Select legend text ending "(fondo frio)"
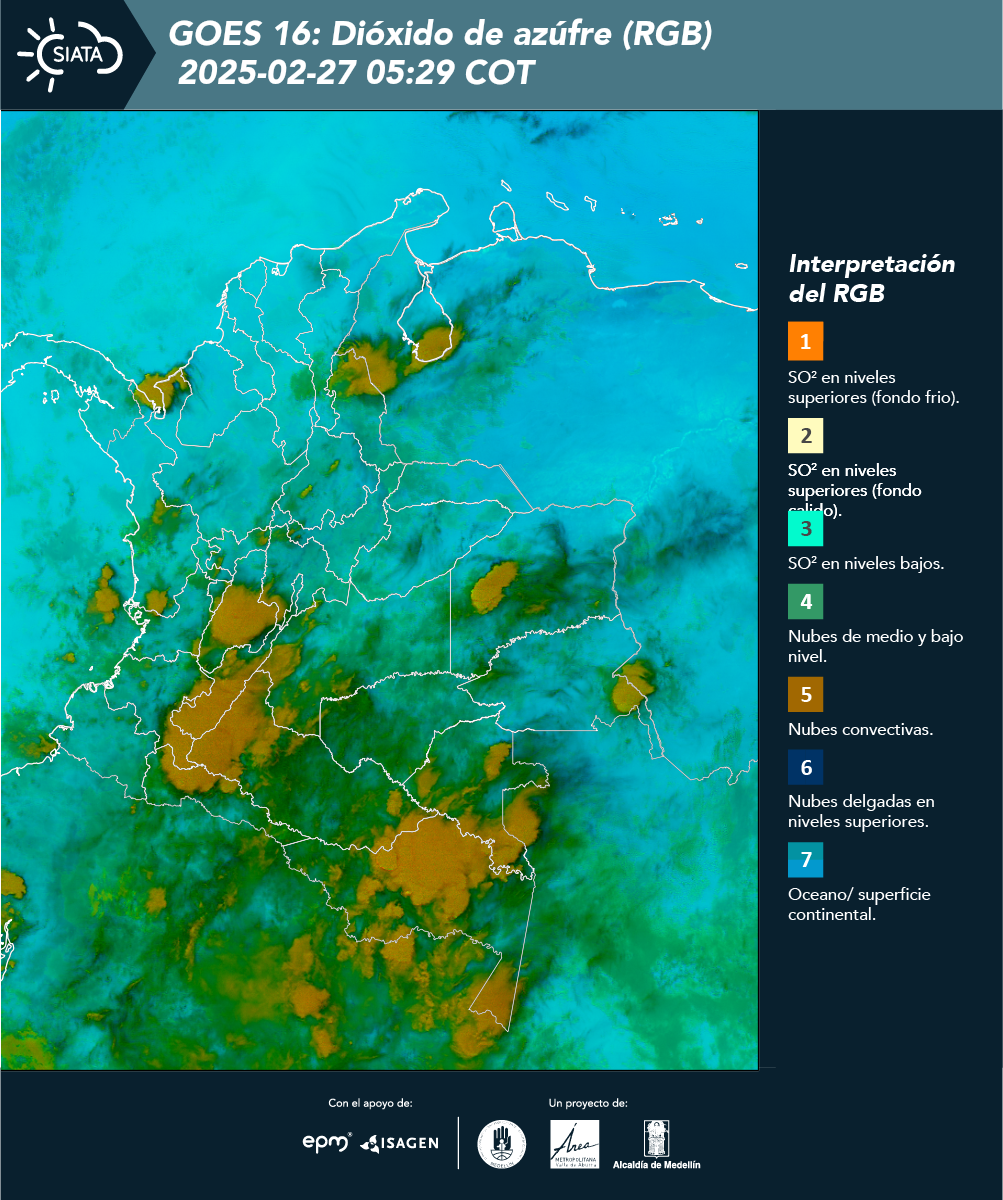This screenshot has width=1003, height=1200. coord(874,387)
